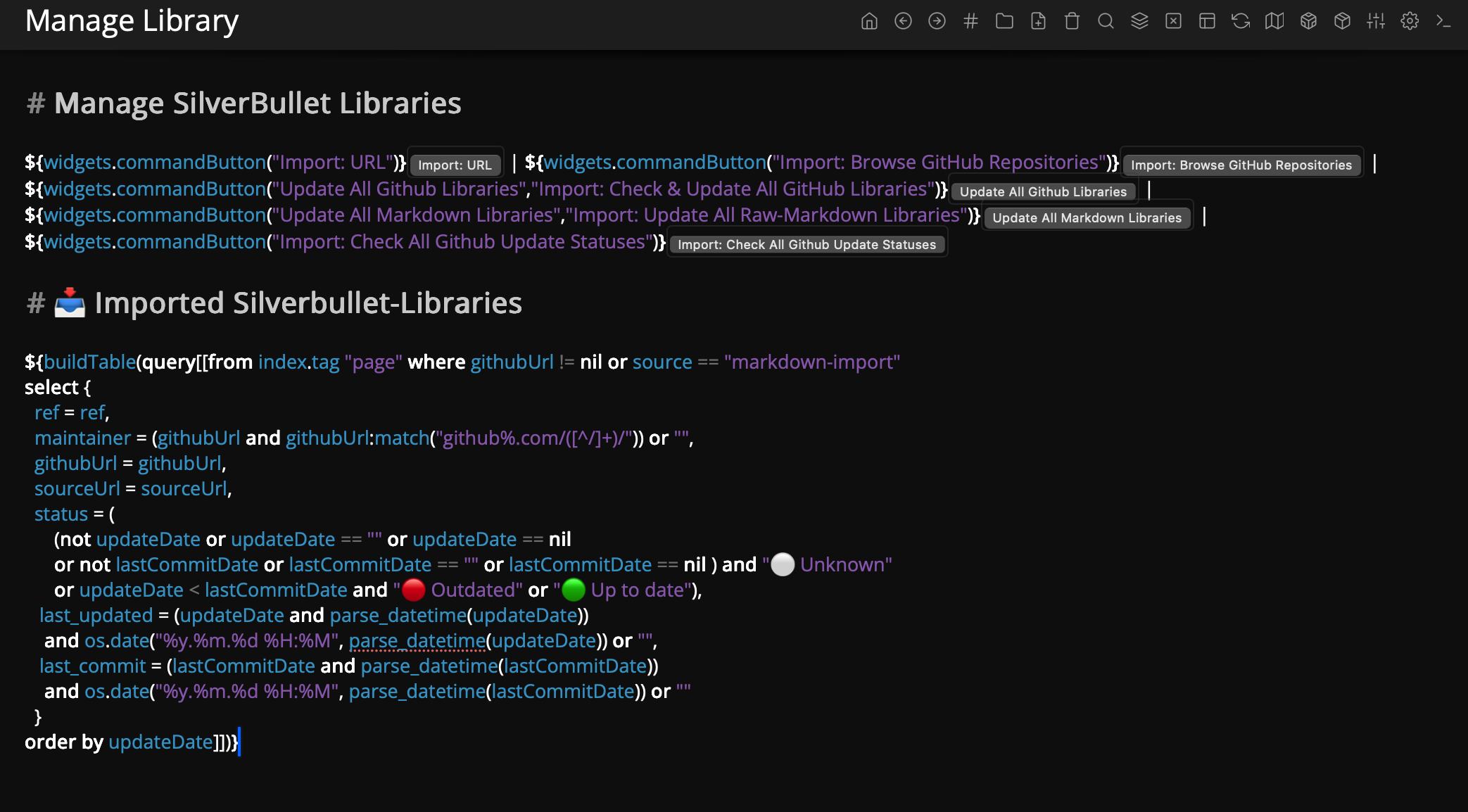
Task: Click the hash tag icon
Action: (x=970, y=21)
